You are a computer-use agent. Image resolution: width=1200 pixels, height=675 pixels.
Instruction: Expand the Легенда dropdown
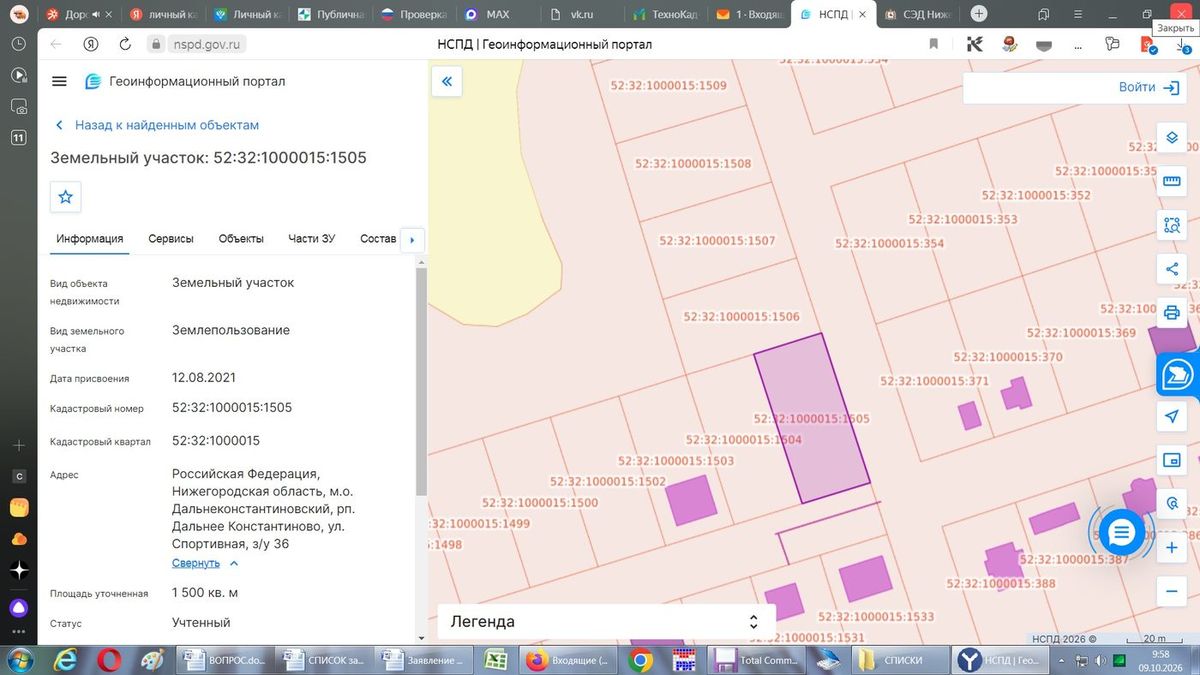(x=607, y=621)
